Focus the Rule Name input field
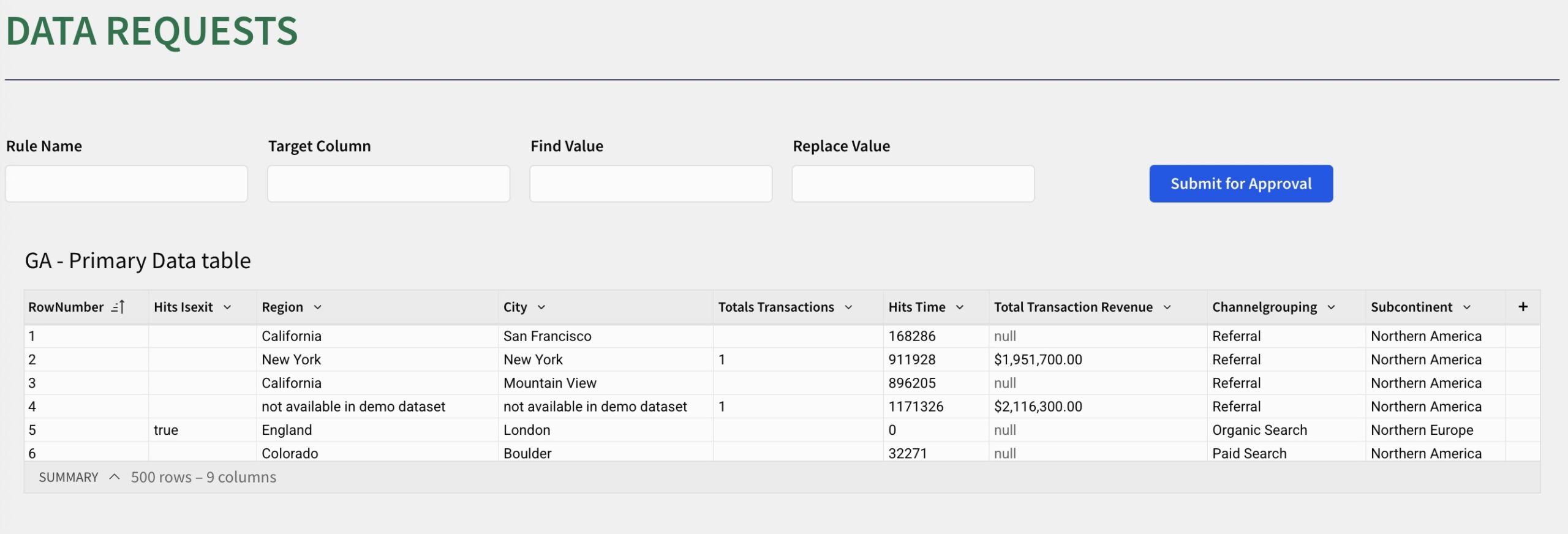1568x534 pixels. tap(126, 184)
